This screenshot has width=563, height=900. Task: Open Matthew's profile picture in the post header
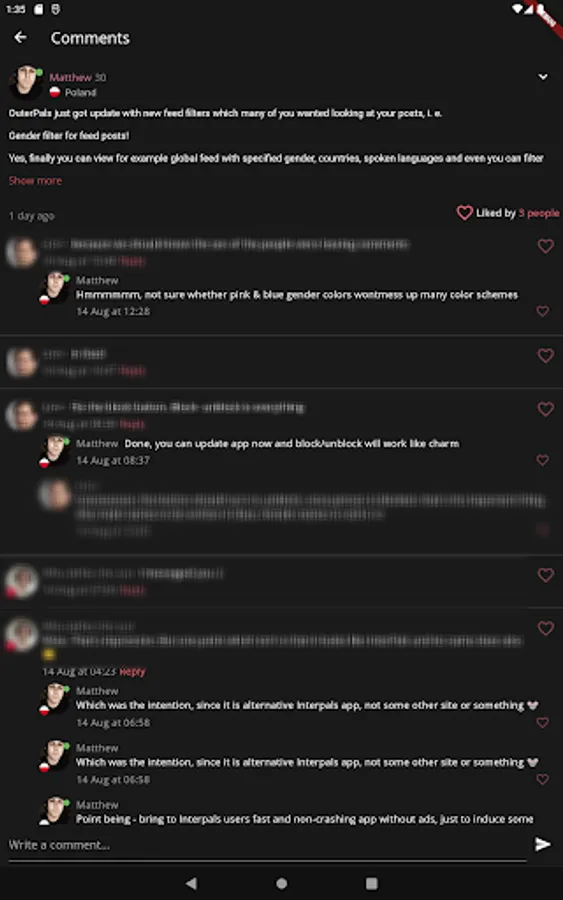pos(26,82)
